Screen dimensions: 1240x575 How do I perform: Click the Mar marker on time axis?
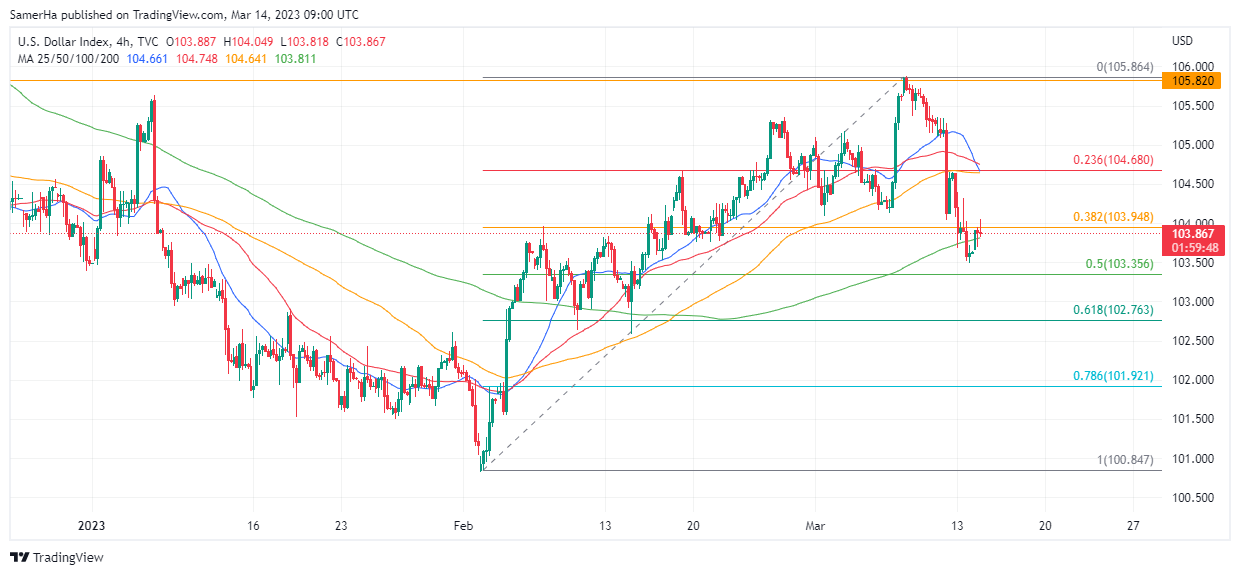click(815, 525)
